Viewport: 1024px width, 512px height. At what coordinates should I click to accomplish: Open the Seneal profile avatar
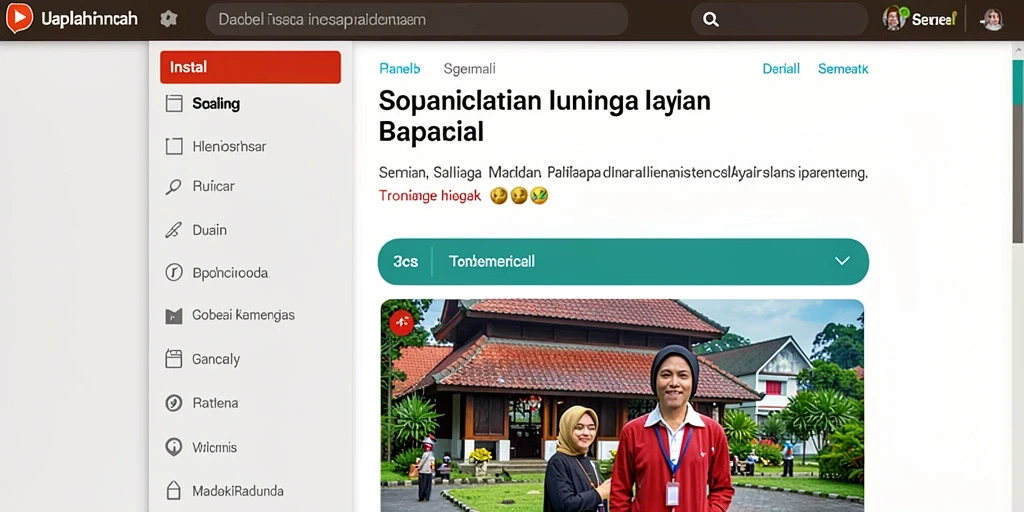(893, 19)
